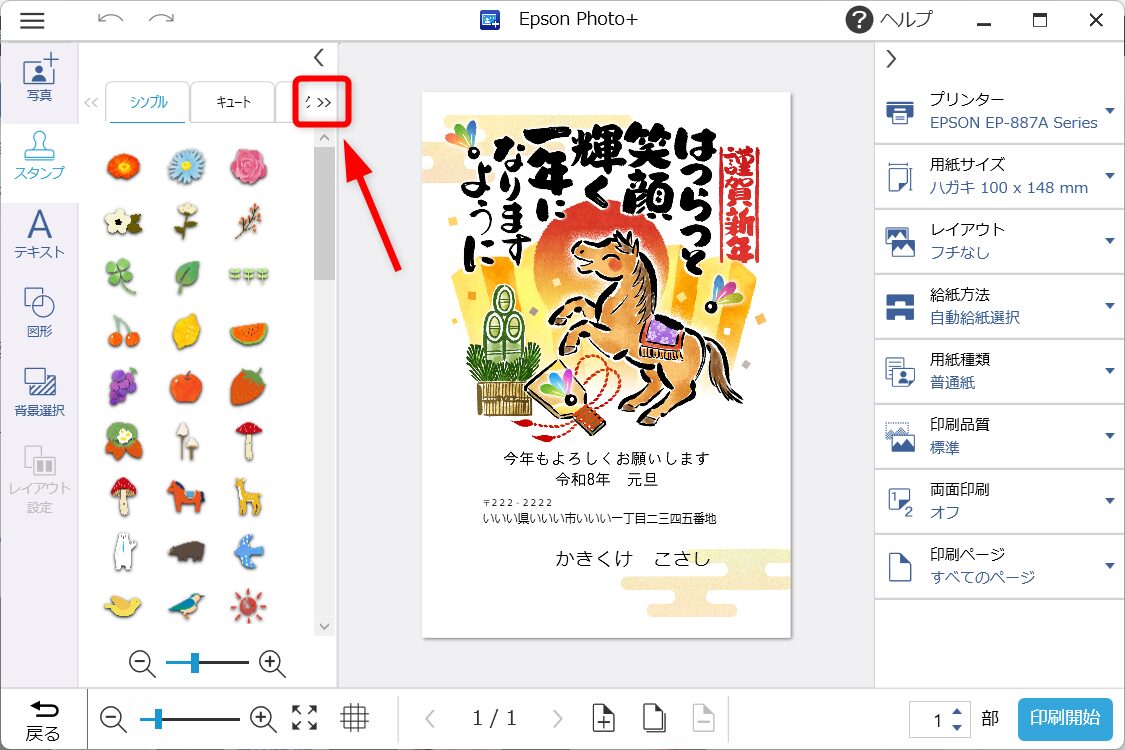Click the undo arrow in title bar

tap(110, 20)
